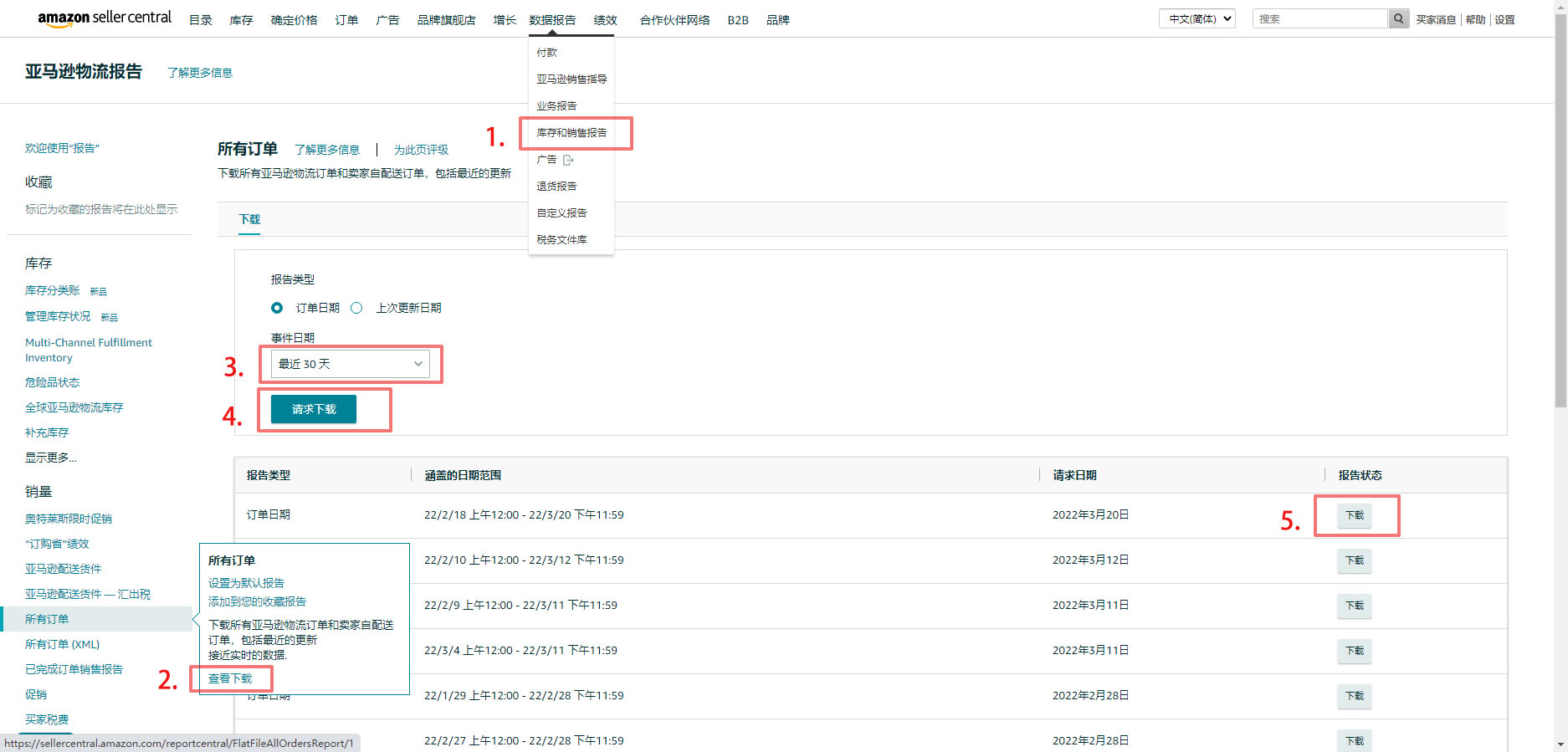Screen dimensions: 1568x752
Task: Switch to the 下载 tab
Action: click(x=249, y=219)
